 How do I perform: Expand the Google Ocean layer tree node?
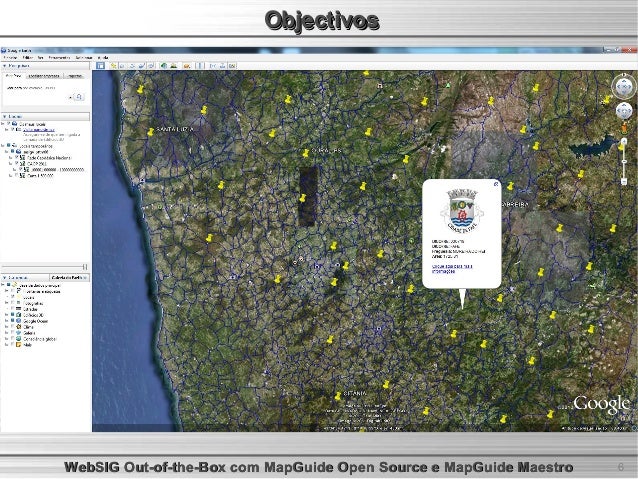[7, 321]
